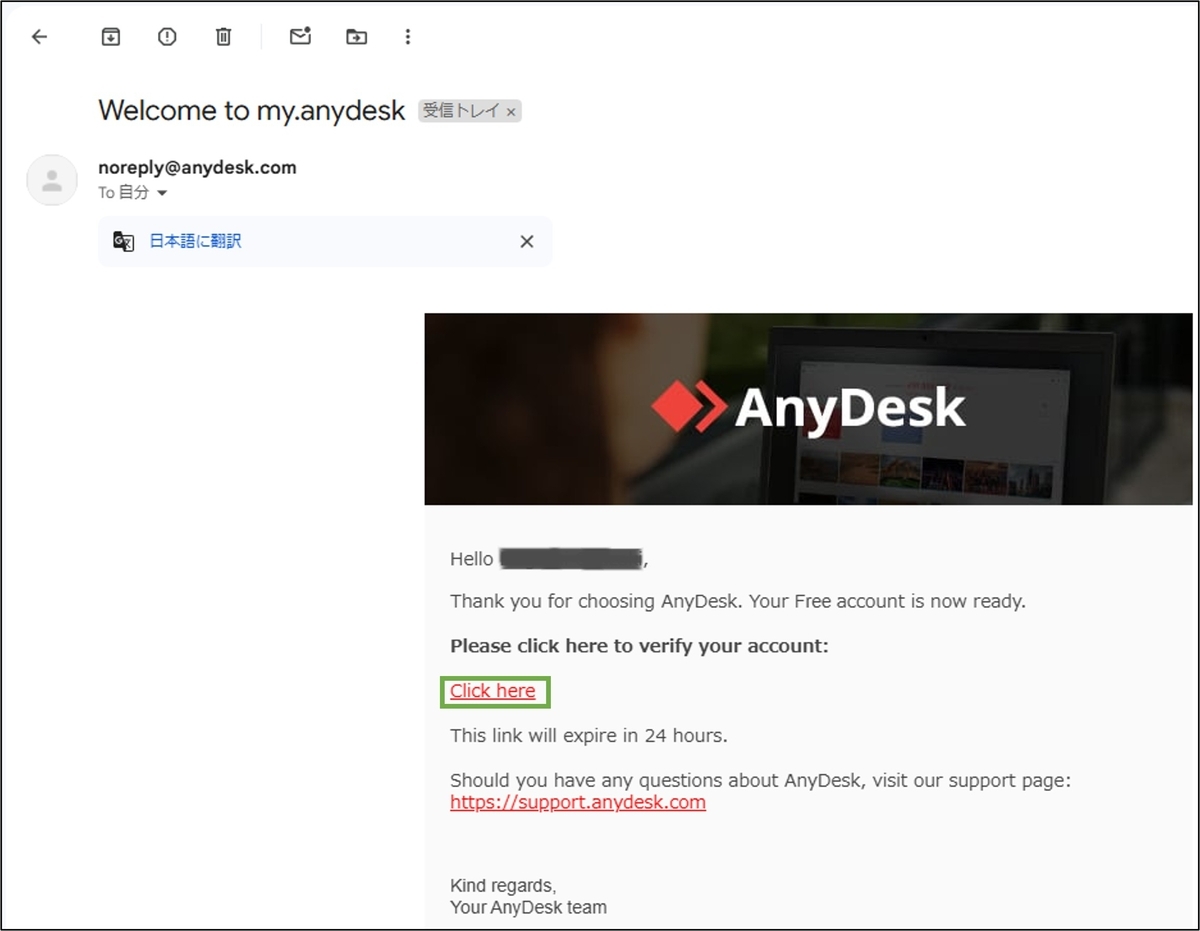Remove the 受信トレイ label with x
Viewport: 1200px width, 931px height.
[511, 112]
